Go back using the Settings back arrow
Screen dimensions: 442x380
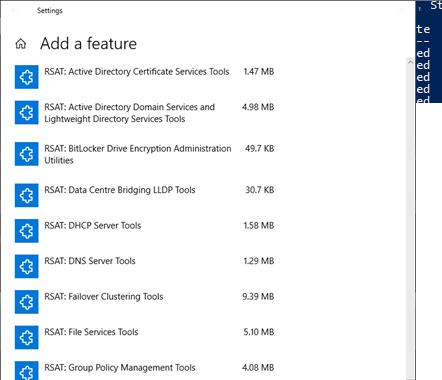pyautogui.click(x=15, y=10)
